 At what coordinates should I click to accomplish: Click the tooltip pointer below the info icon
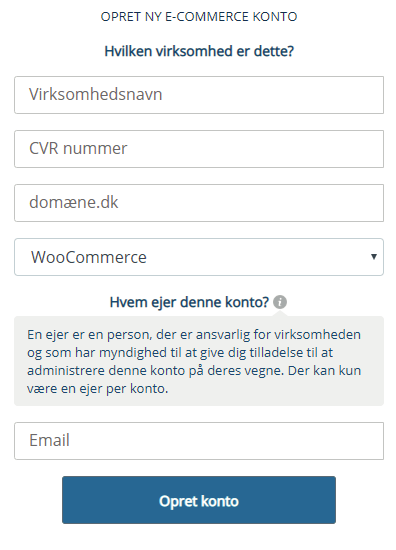click(280, 313)
